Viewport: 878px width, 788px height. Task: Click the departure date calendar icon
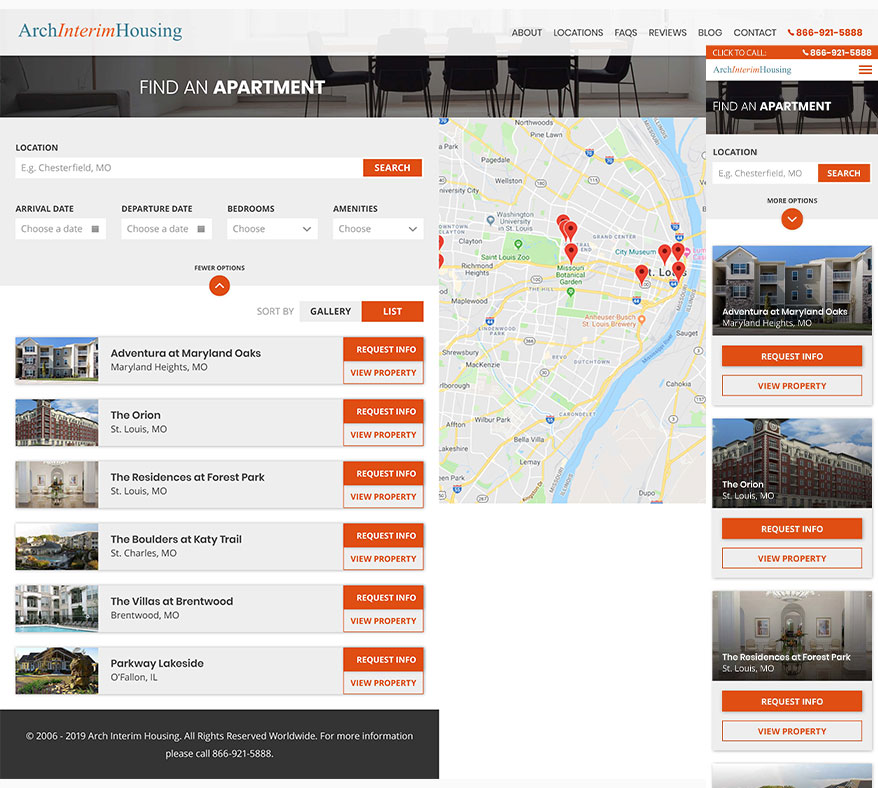point(201,229)
